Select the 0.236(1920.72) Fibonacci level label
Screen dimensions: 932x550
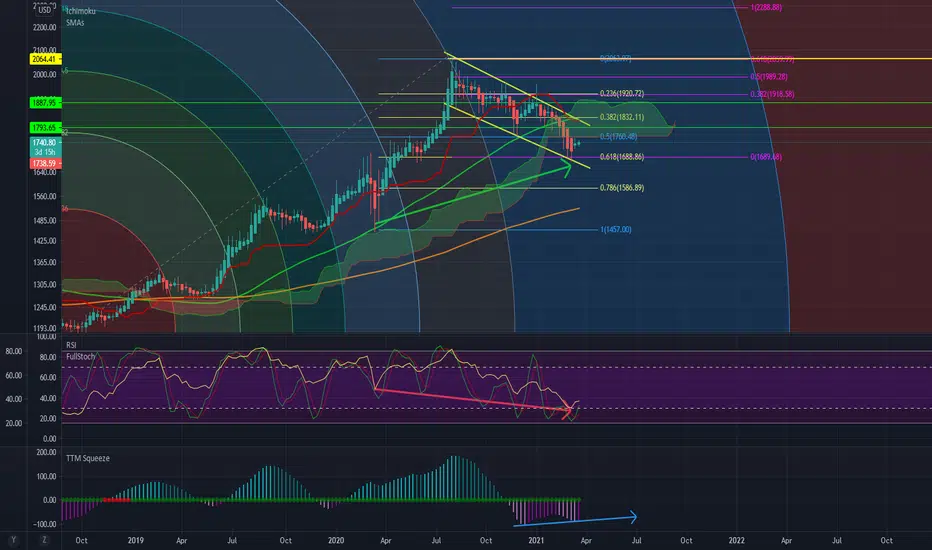622,93
